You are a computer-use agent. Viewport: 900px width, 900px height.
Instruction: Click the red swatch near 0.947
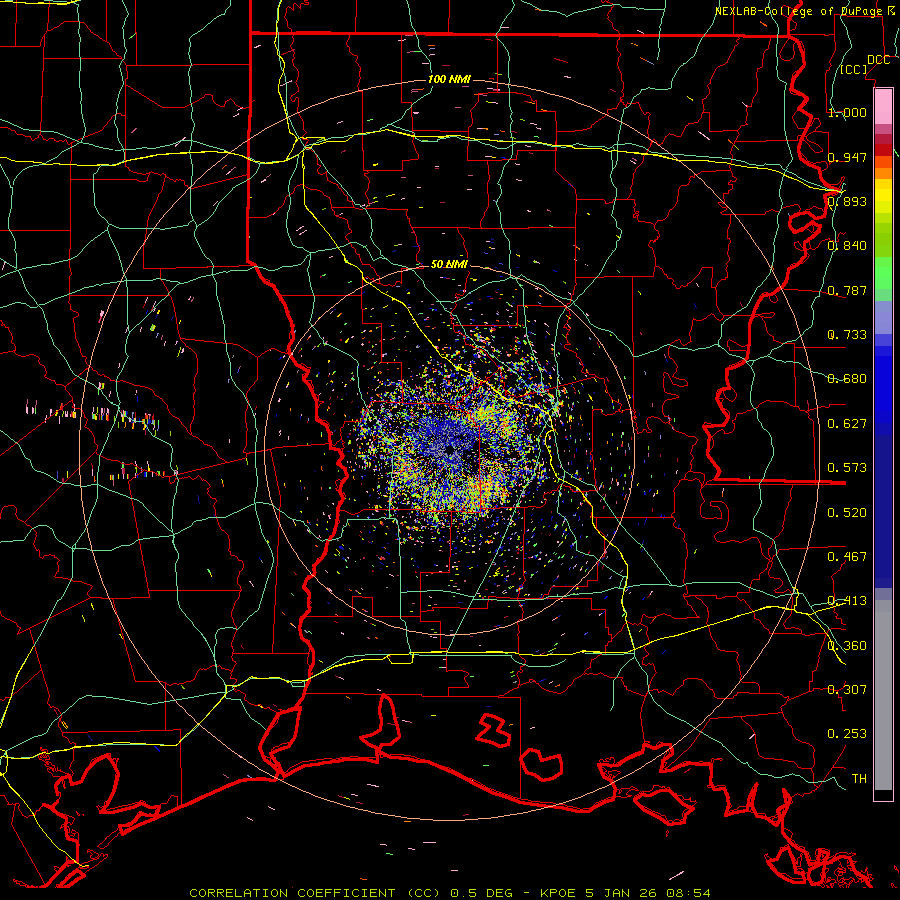point(883,150)
